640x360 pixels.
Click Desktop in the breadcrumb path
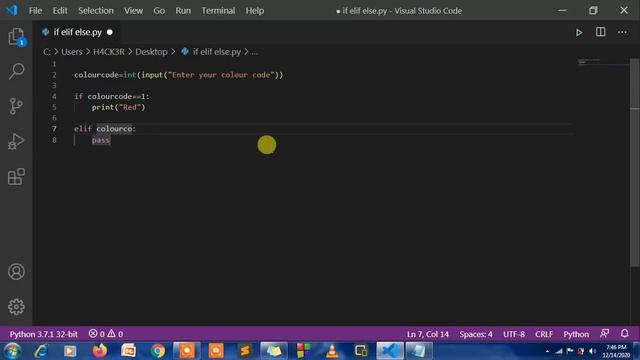pyautogui.click(x=151, y=52)
